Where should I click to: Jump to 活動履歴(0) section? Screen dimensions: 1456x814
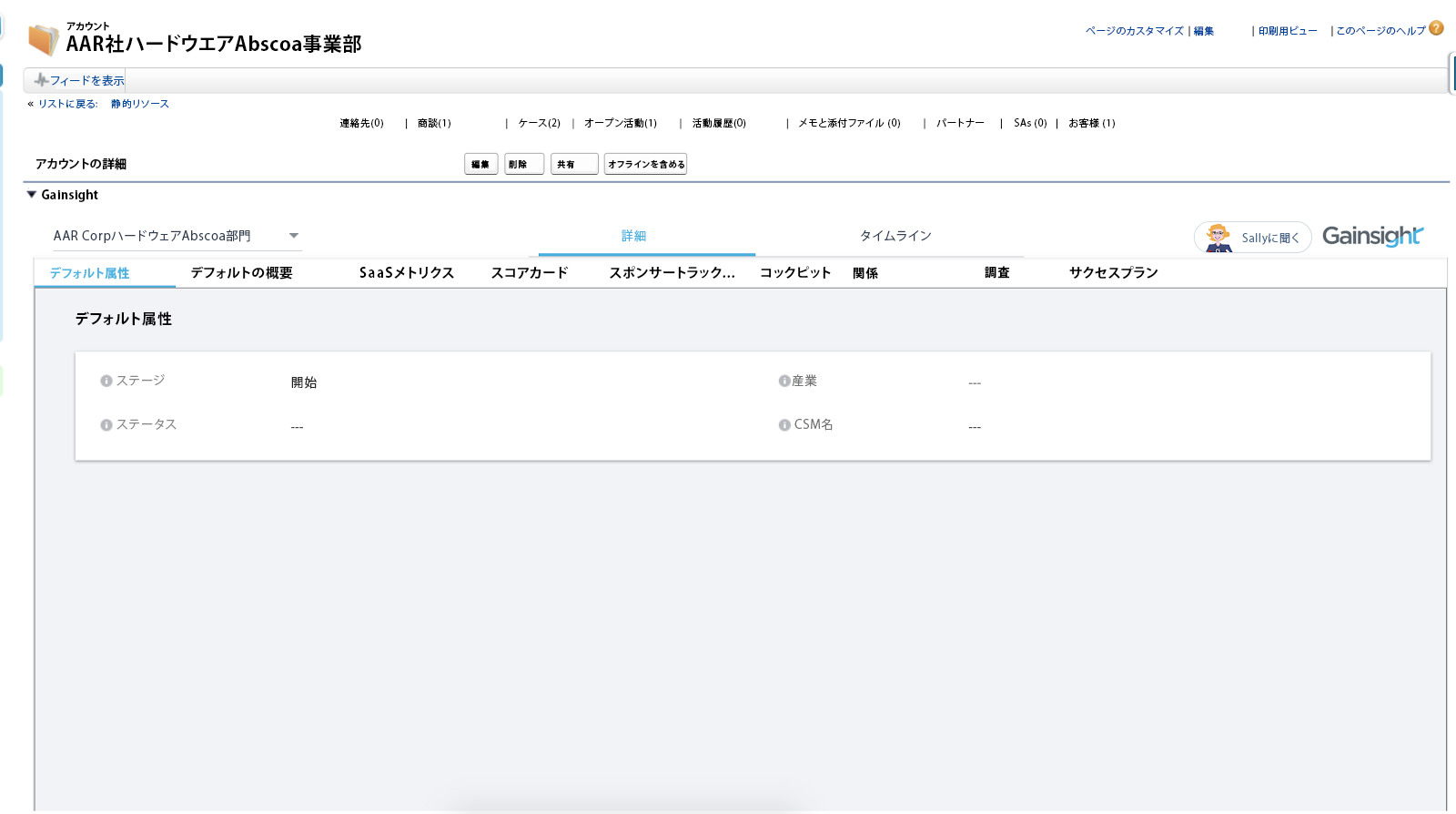719,123
